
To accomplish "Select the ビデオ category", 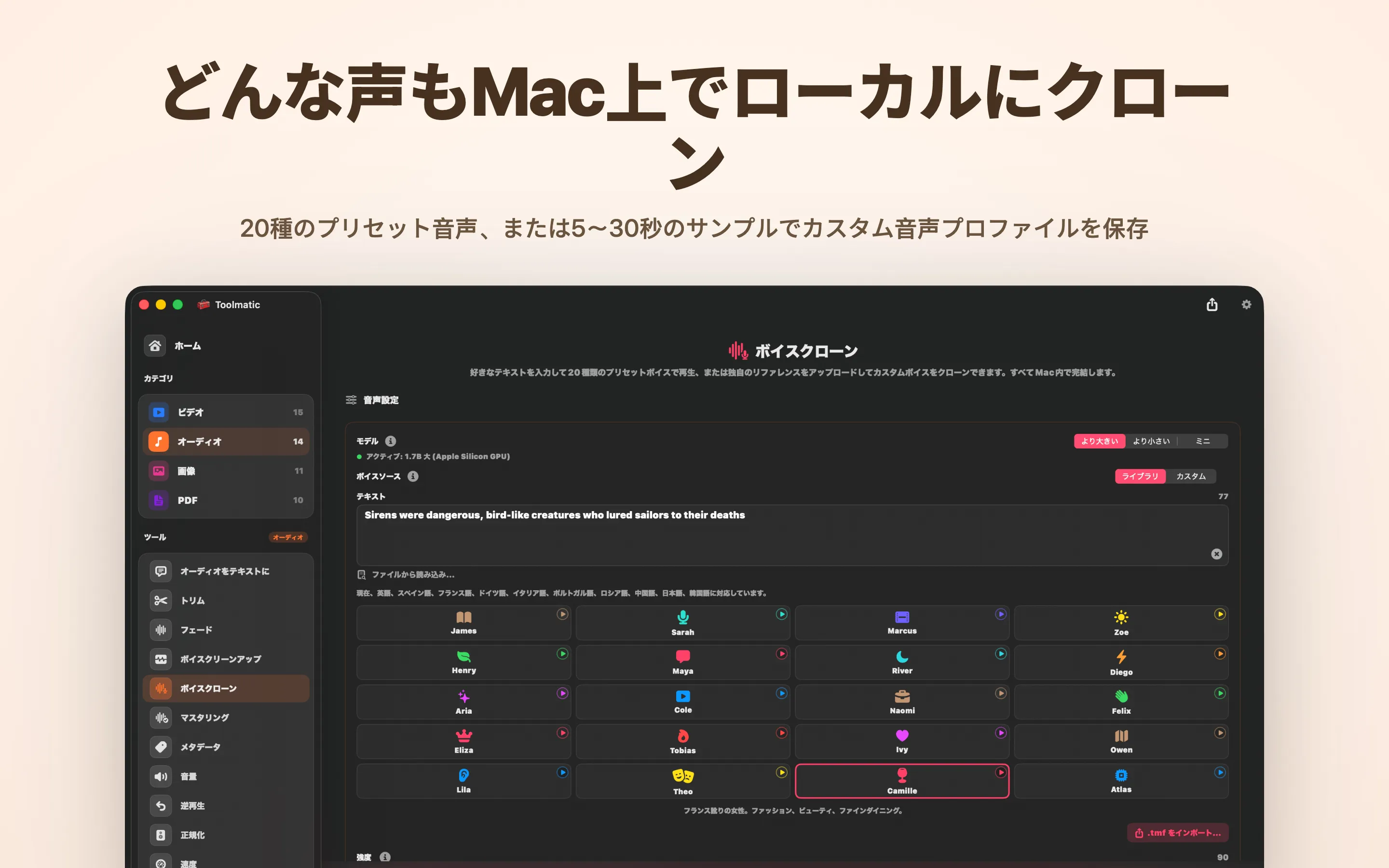I will pos(226,412).
